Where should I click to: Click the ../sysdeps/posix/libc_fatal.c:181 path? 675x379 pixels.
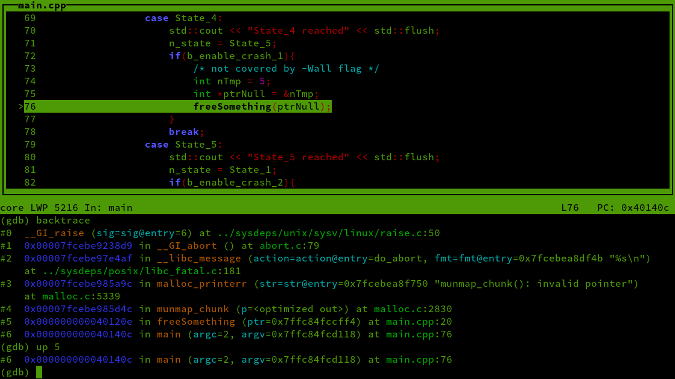click(141, 271)
